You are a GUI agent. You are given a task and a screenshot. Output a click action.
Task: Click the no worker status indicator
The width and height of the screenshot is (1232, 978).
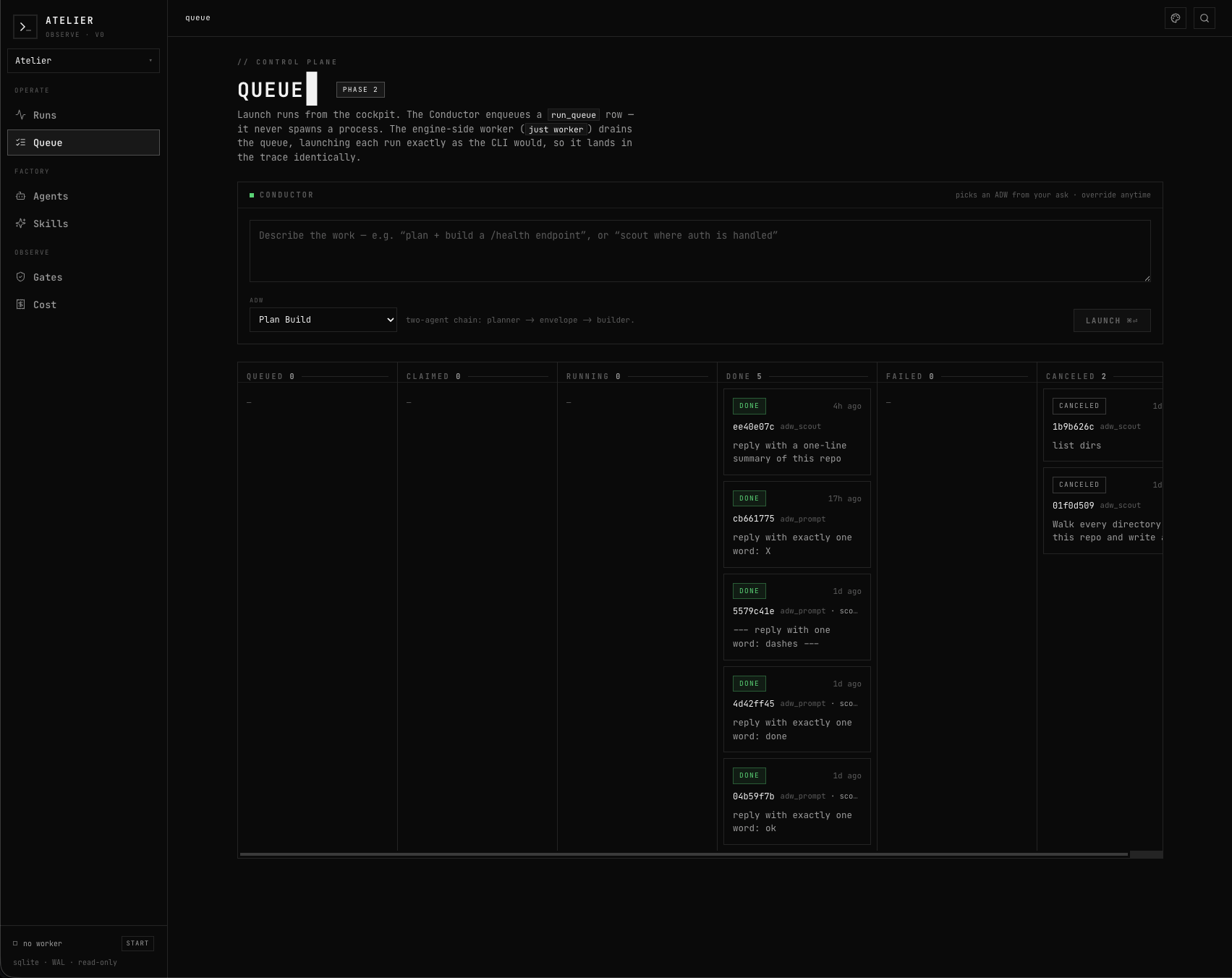(38, 943)
